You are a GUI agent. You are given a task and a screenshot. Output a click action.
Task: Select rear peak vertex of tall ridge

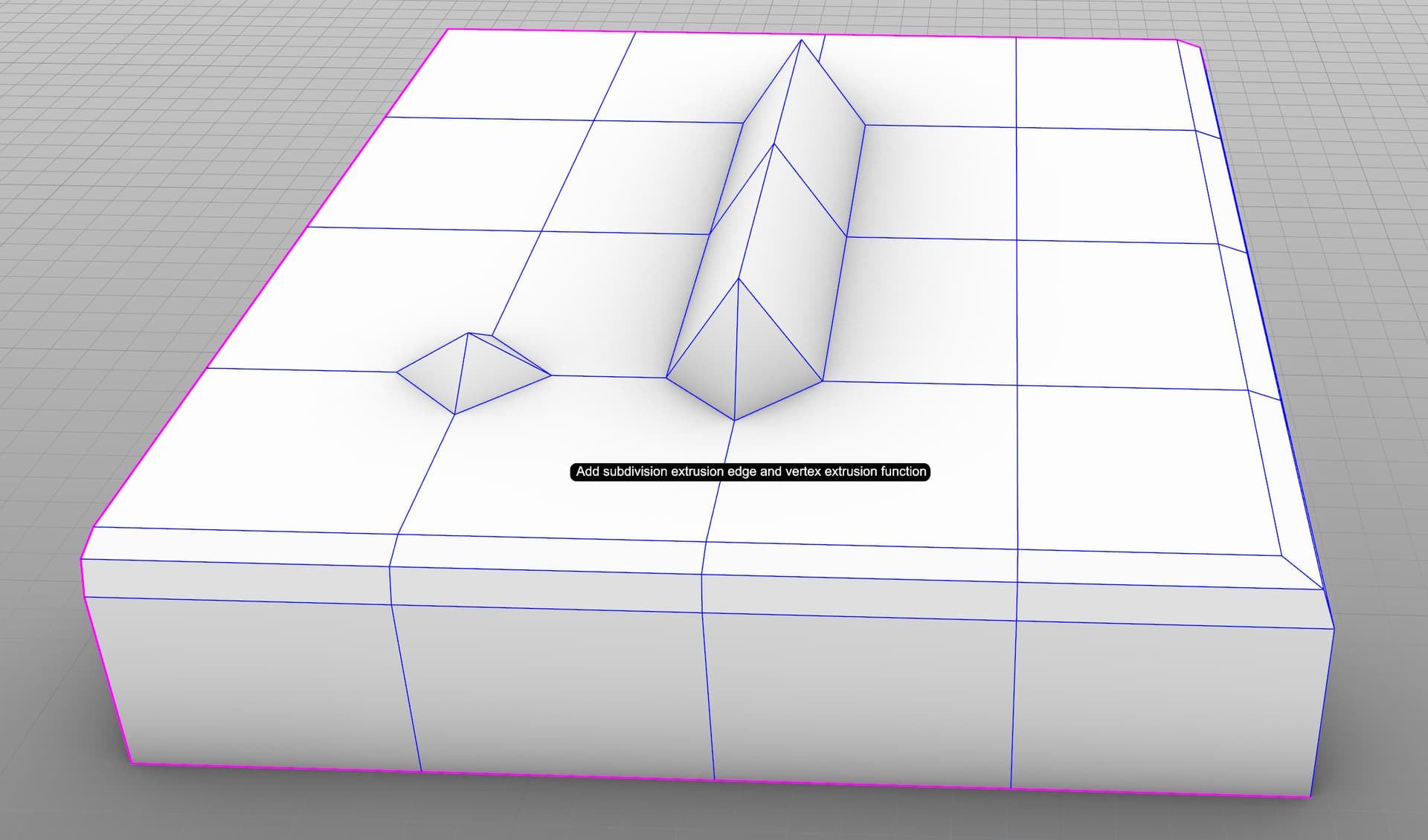pos(801,39)
